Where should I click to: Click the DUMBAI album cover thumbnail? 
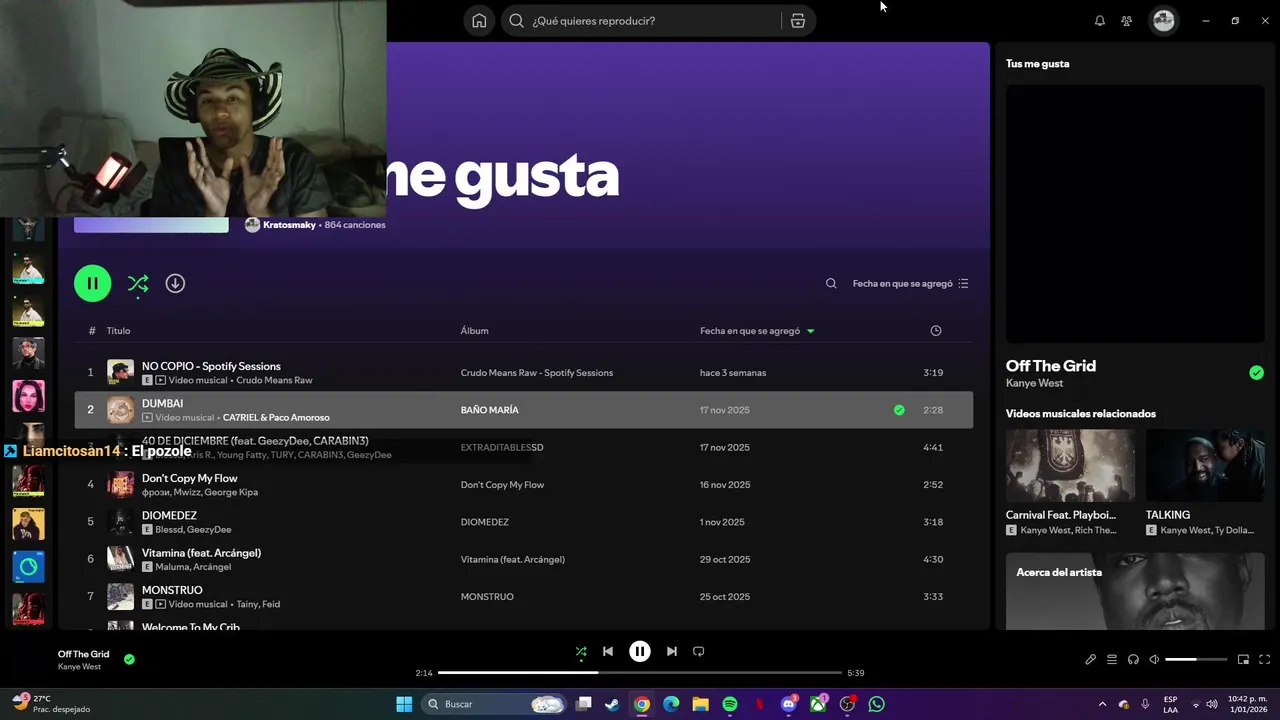coord(120,410)
